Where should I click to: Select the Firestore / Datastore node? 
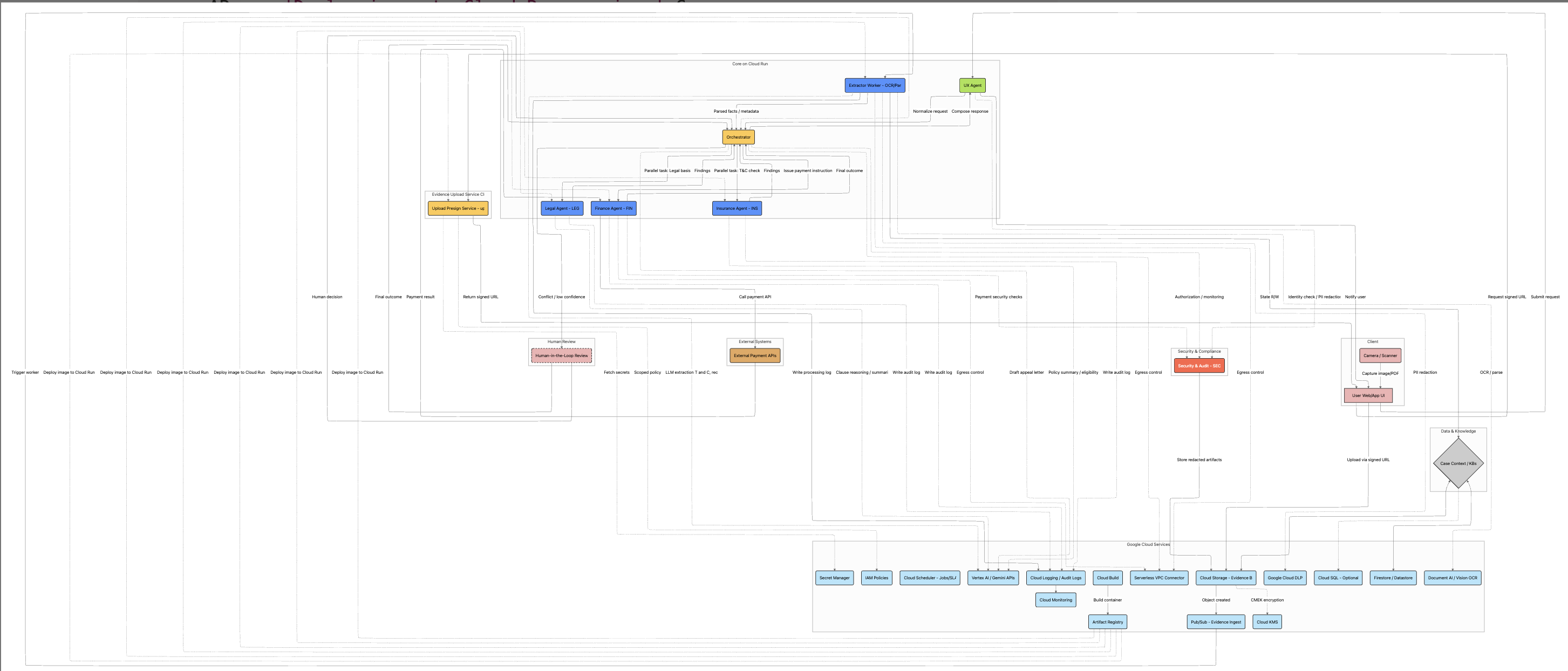1393,577
